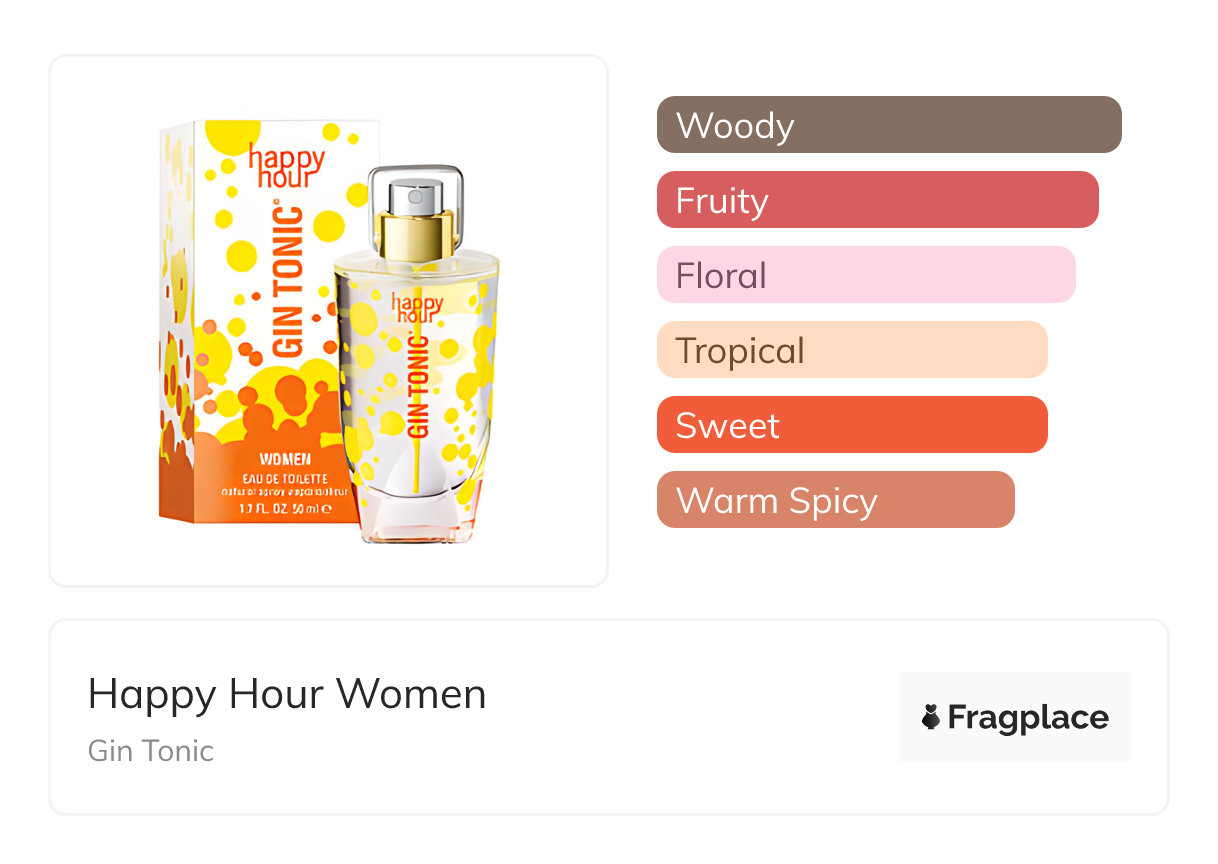Image resolution: width=1218 pixels, height=864 pixels.
Task: Open the Gin Tonic brand subtitle
Action: pyautogui.click(x=151, y=750)
